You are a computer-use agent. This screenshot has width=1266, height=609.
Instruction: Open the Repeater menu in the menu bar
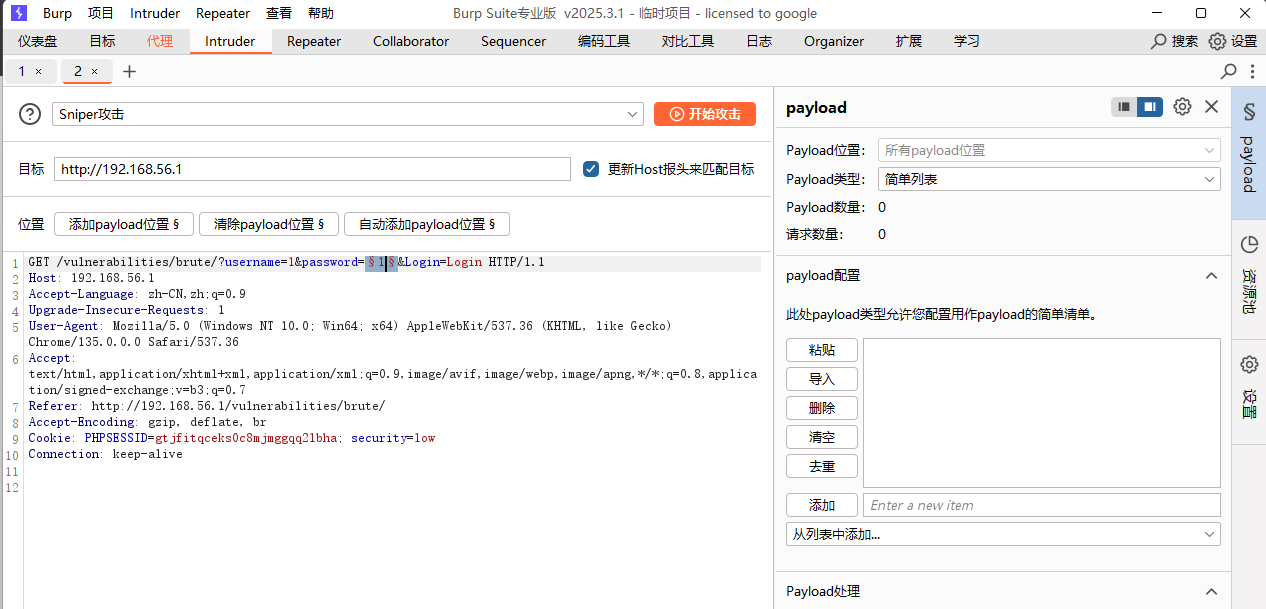point(223,13)
